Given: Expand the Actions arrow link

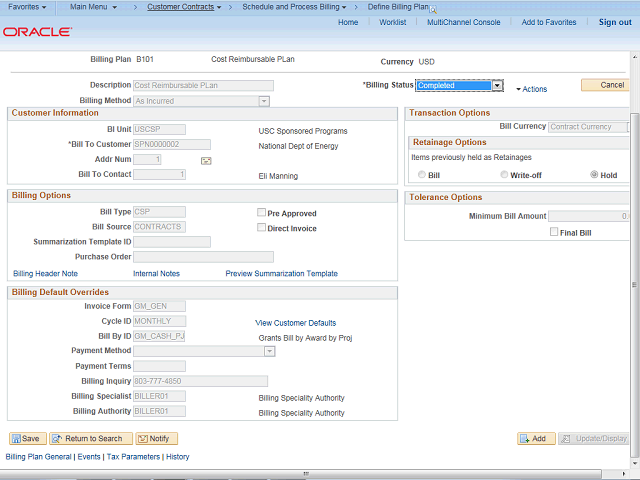Looking at the screenshot, I should point(531,89).
